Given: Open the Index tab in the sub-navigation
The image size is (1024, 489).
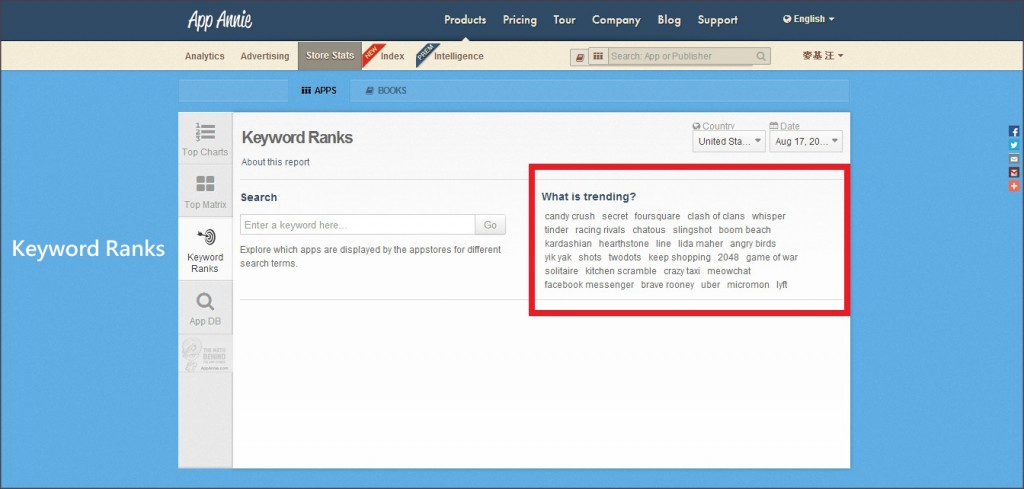Looking at the screenshot, I should [x=392, y=56].
